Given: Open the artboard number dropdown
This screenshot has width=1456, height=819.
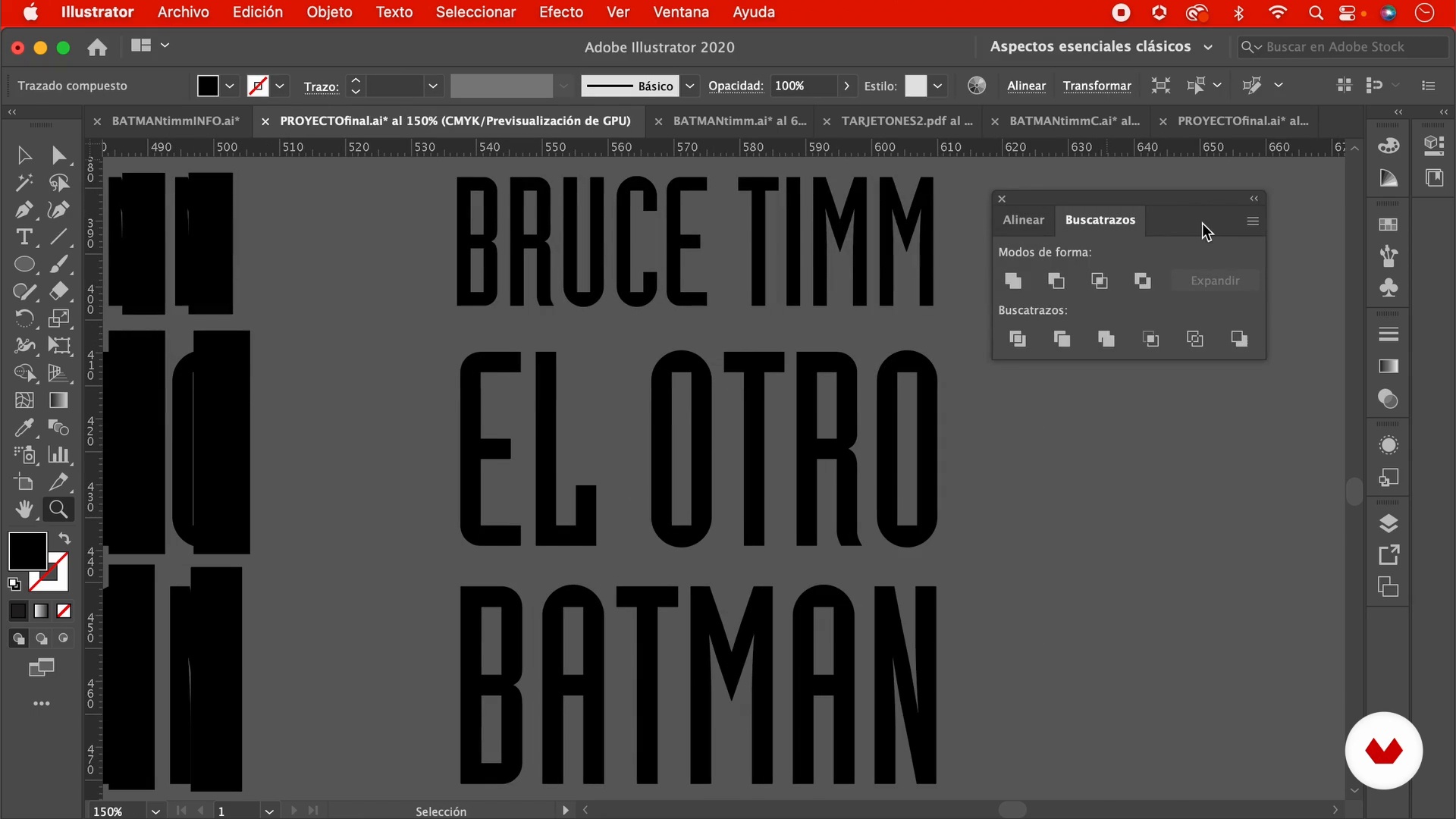Looking at the screenshot, I should pos(269,811).
